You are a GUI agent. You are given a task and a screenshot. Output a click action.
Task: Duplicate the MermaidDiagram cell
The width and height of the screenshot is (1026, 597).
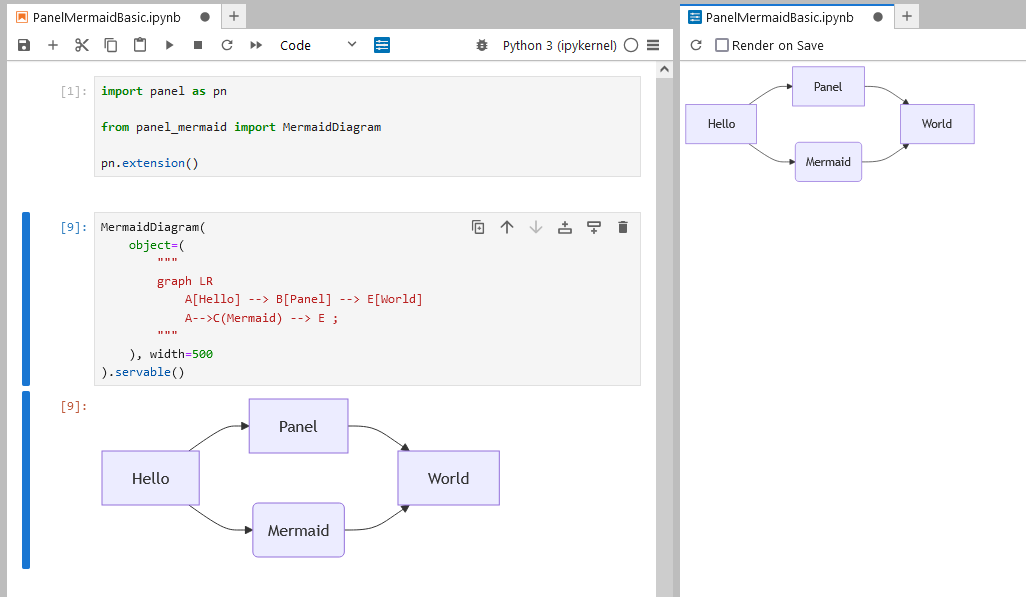point(478,227)
